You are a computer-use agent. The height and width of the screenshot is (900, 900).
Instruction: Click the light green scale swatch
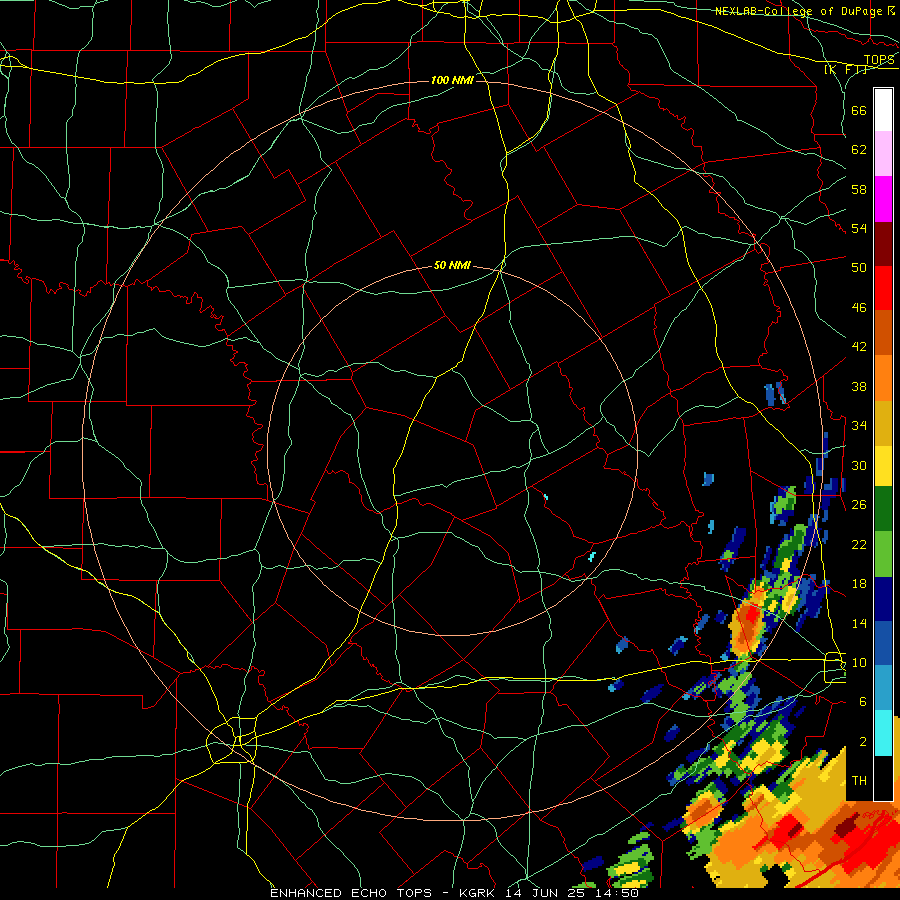(x=883, y=554)
